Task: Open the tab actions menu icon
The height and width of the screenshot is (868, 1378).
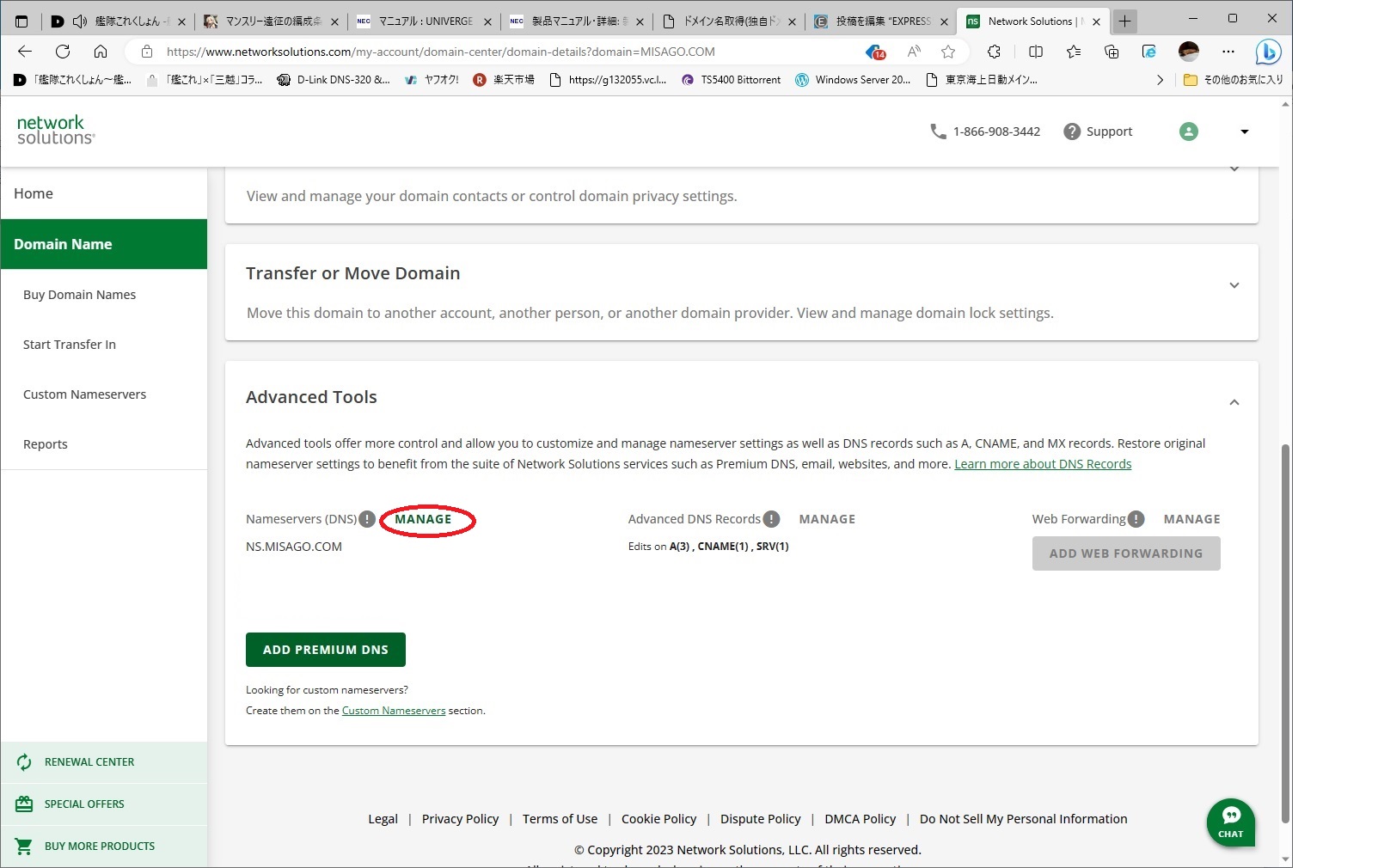Action: tap(21, 21)
